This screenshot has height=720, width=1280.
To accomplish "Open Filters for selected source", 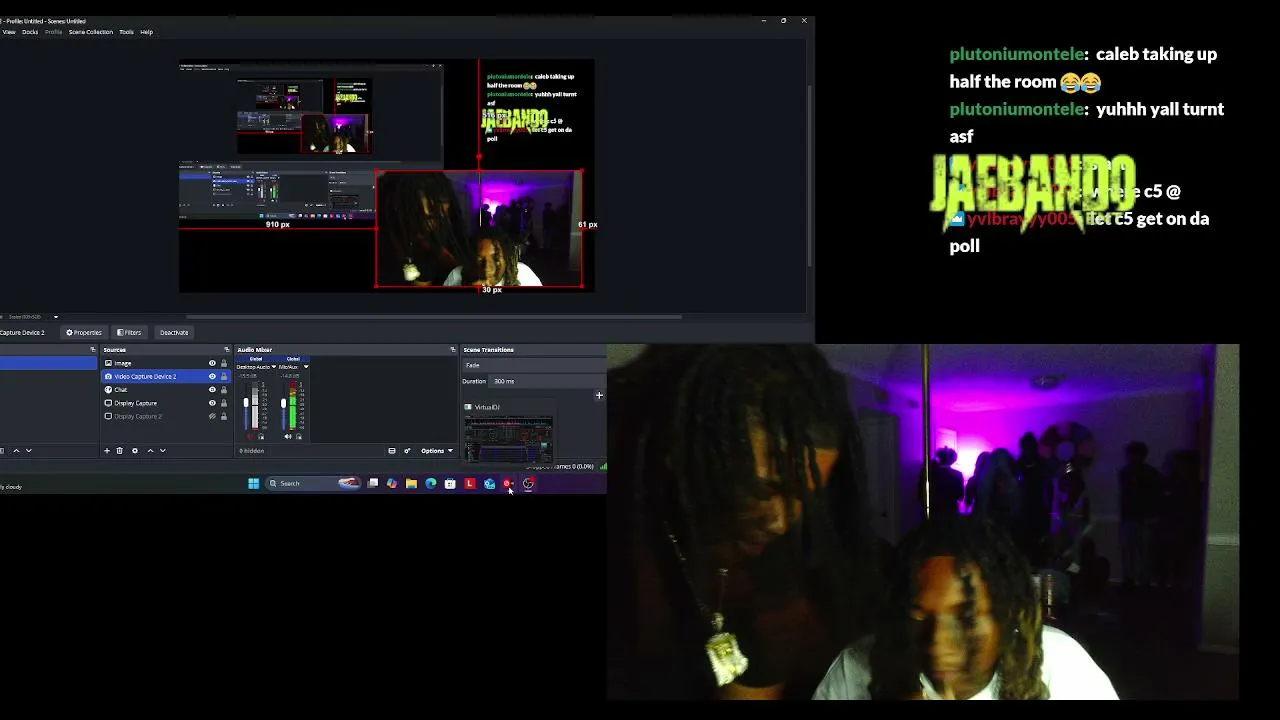I will pos(129,332).
